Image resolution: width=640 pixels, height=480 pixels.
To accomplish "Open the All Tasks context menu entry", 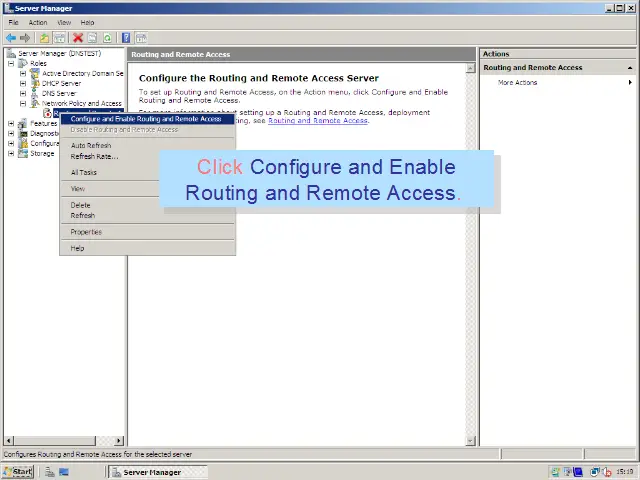I will pos(84,172).
